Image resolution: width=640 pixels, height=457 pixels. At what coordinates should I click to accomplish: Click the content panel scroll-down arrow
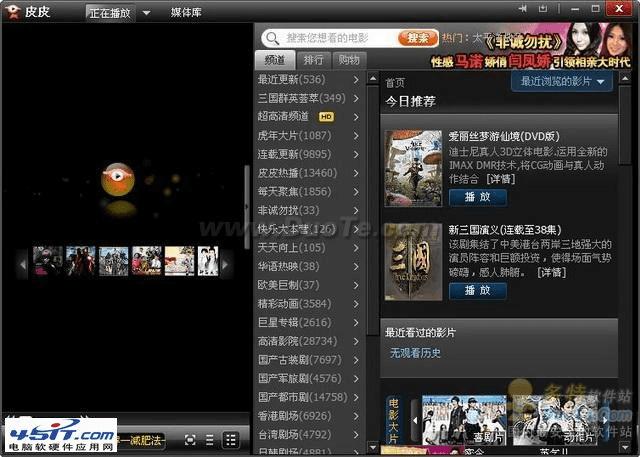point(625,447)
